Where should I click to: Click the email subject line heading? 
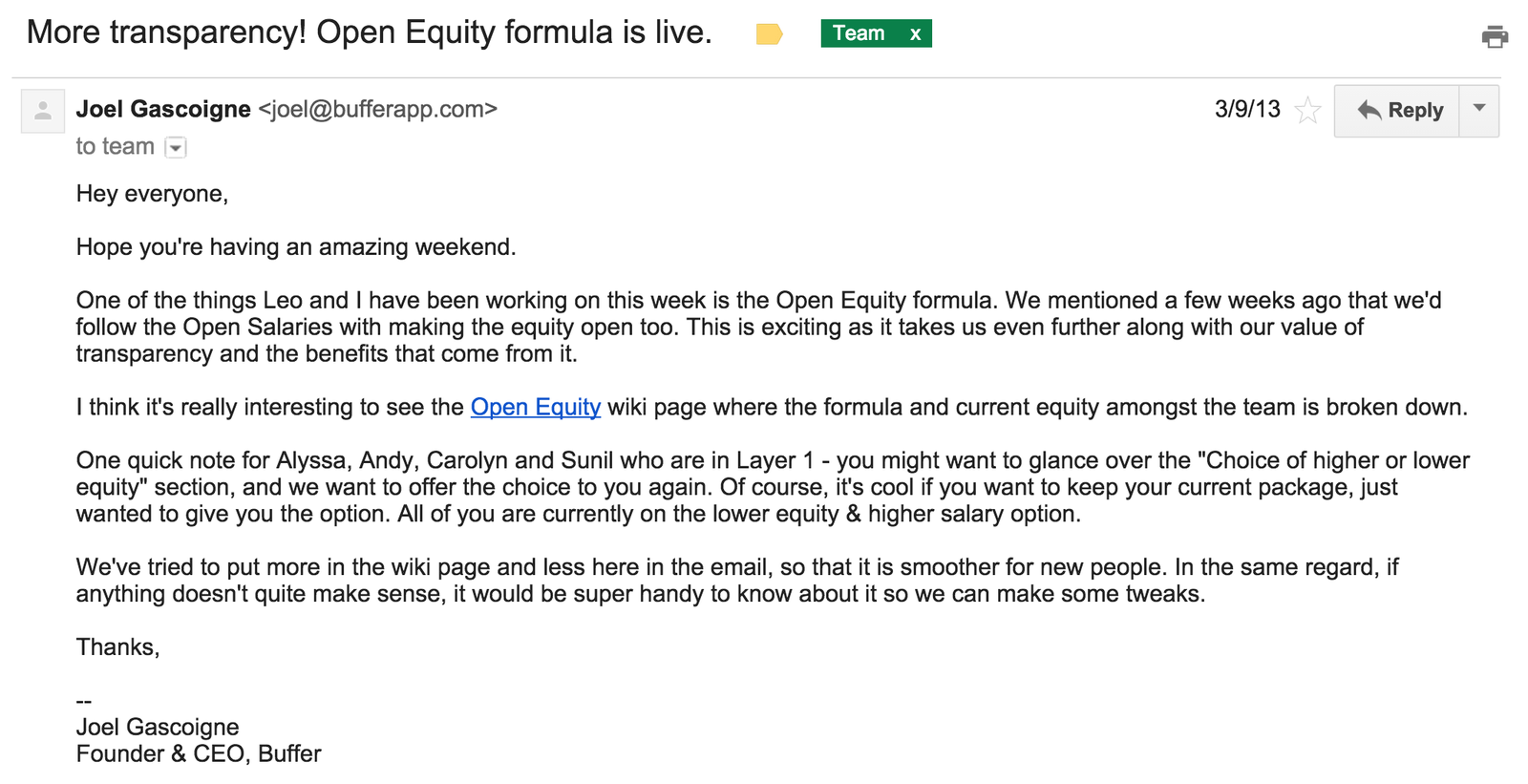click(x=370, y=32)
